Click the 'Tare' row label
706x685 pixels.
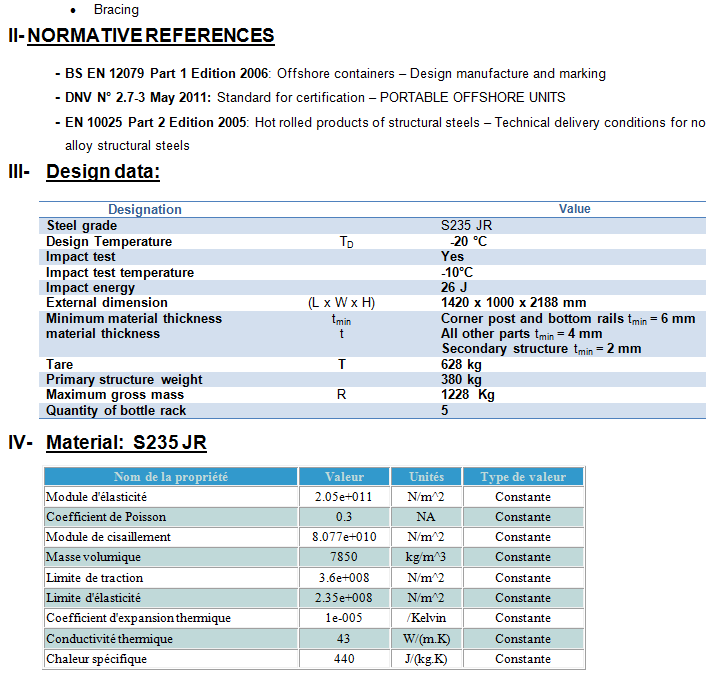click(x=59, y=364)
